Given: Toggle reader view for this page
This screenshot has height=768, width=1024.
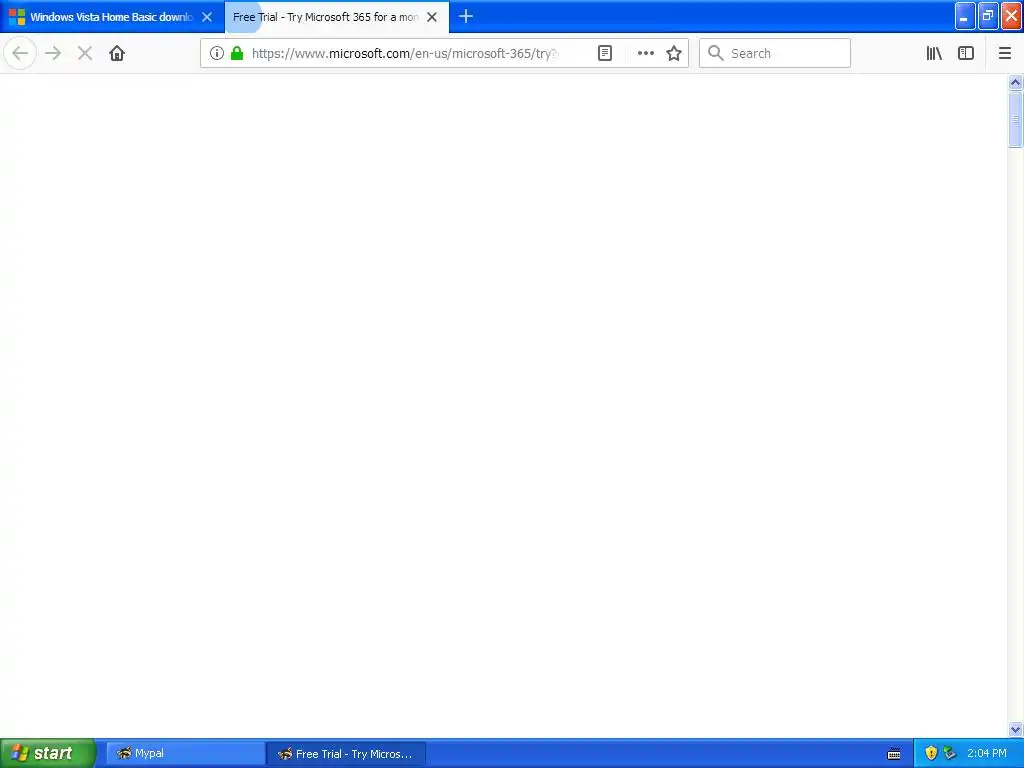Looking at the screenshot, I should (605, 53).
